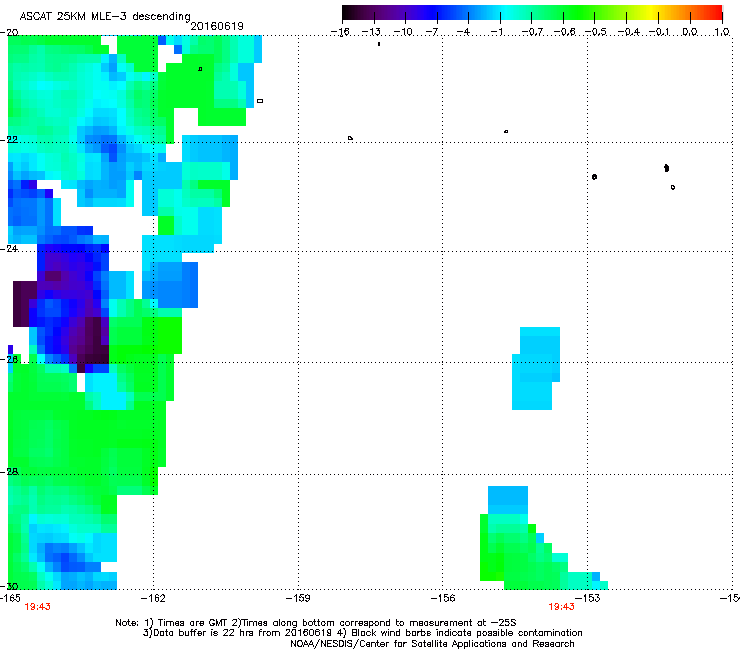Click the longitude label '-156'
Viewport: 740px width, 650px height.
click(443, 598)
